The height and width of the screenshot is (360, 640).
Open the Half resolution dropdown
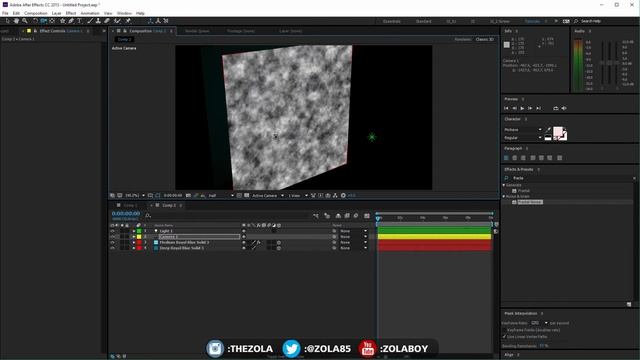point(221,196)
